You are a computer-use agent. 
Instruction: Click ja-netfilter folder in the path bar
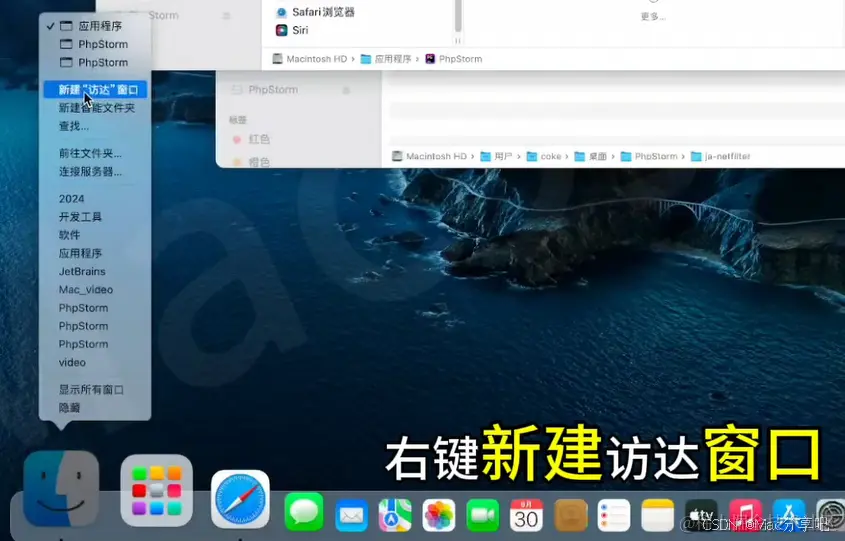721,156
